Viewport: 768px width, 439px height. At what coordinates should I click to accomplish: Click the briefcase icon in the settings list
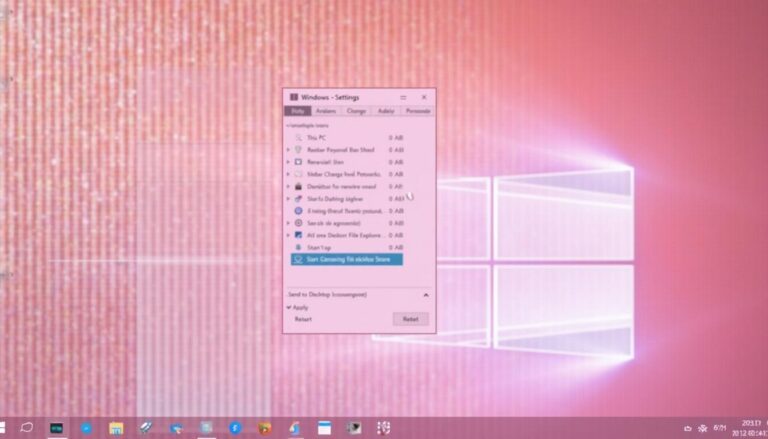298,186
